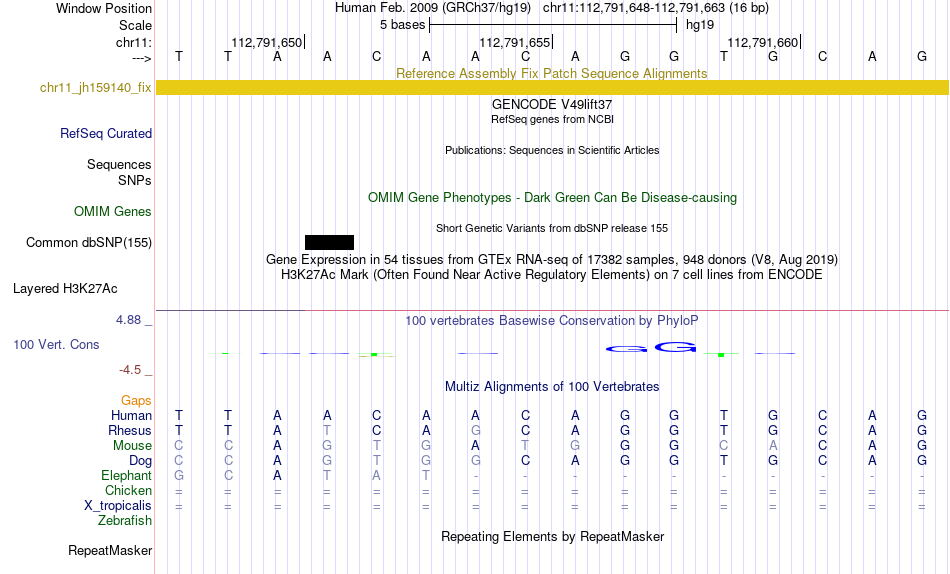This screenshot has height=574, width=950.
Task: Click the Multiz Alignments of 100 Vertebrates title
Action: coord(552,387)
